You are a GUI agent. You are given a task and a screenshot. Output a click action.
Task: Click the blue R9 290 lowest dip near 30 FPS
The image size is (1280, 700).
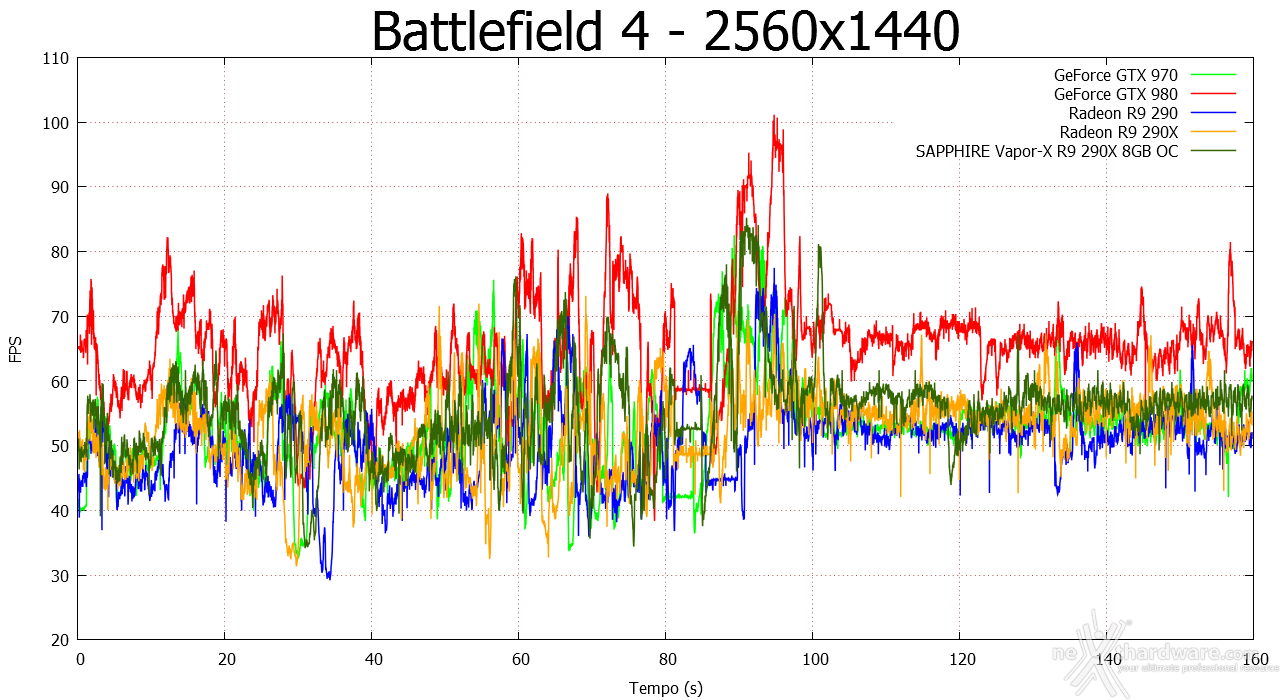click(328, 577)
